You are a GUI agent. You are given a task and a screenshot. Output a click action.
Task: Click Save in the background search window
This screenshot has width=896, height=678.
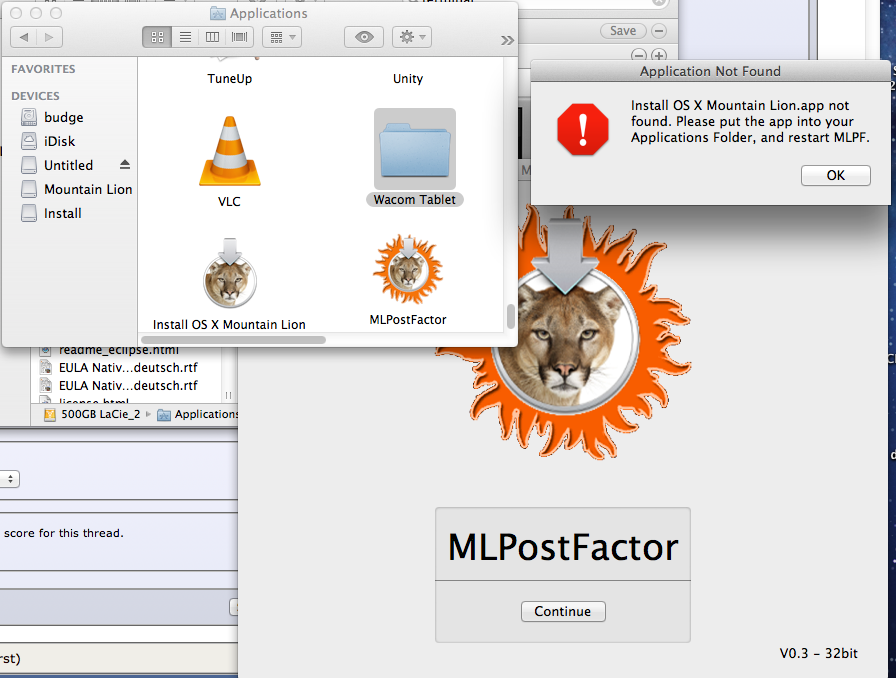coord(623,31)
